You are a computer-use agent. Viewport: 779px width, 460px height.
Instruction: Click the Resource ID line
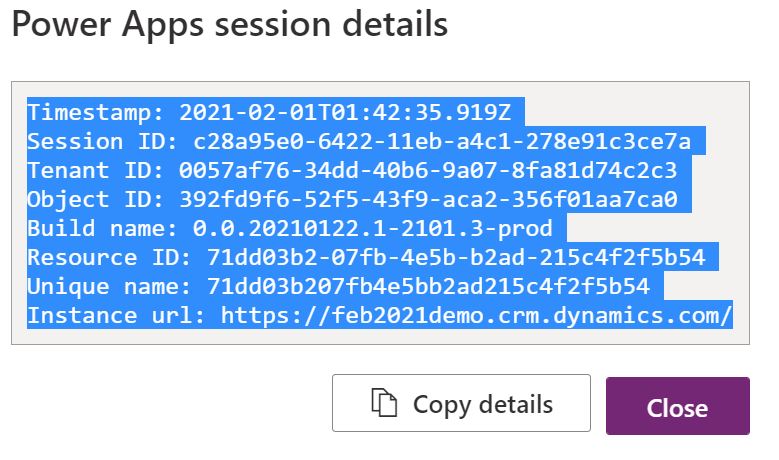[366, 257]
